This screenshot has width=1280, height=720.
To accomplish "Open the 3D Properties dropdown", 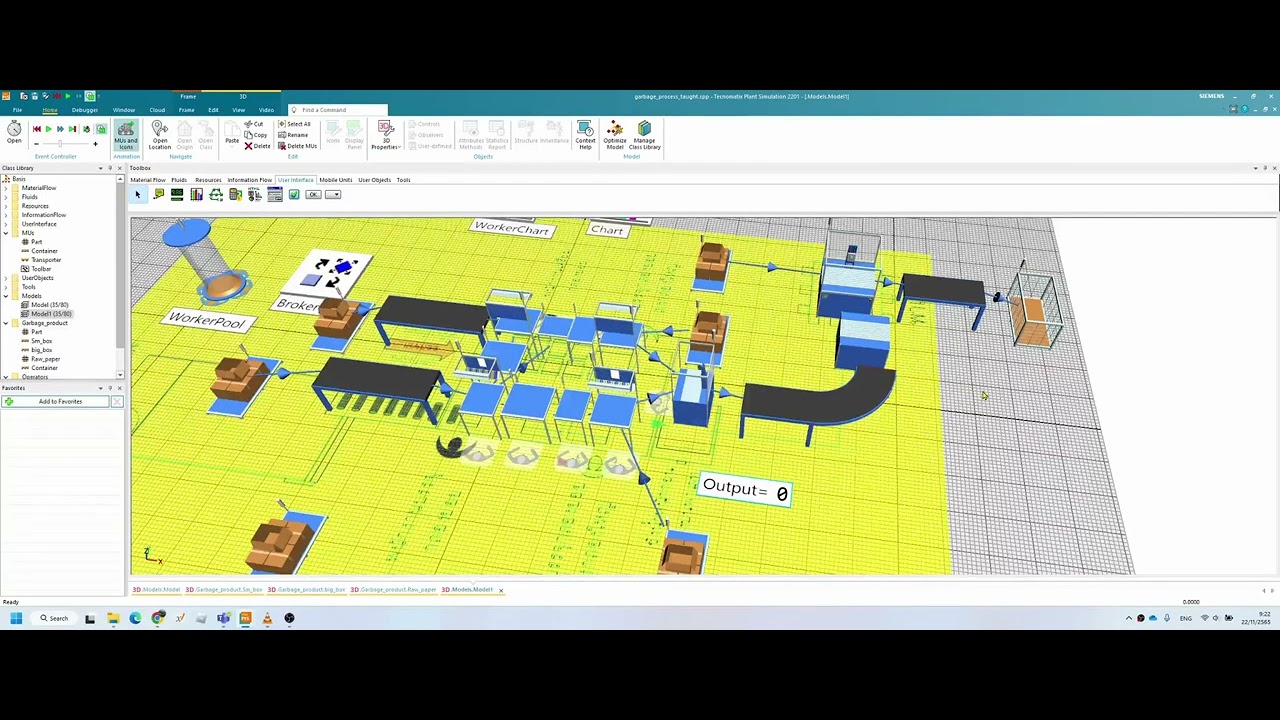I will [x=386, y=135].
